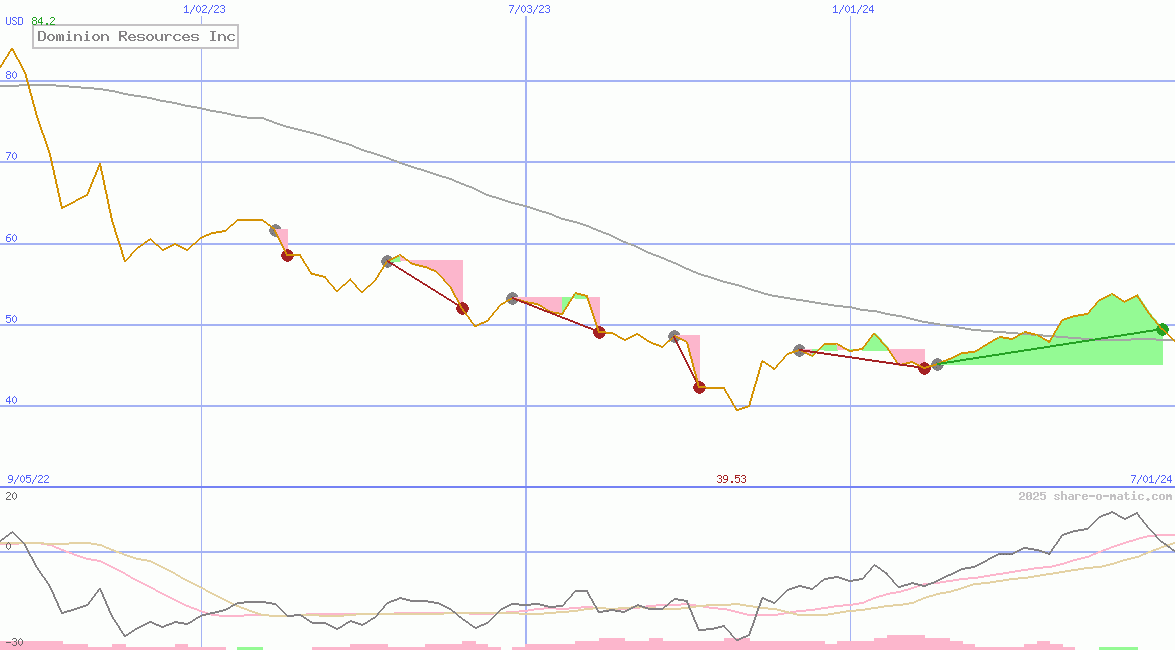Click the grey entry marker before 1/01/24
Screen dimensions: 1175x650
point(800,350)
